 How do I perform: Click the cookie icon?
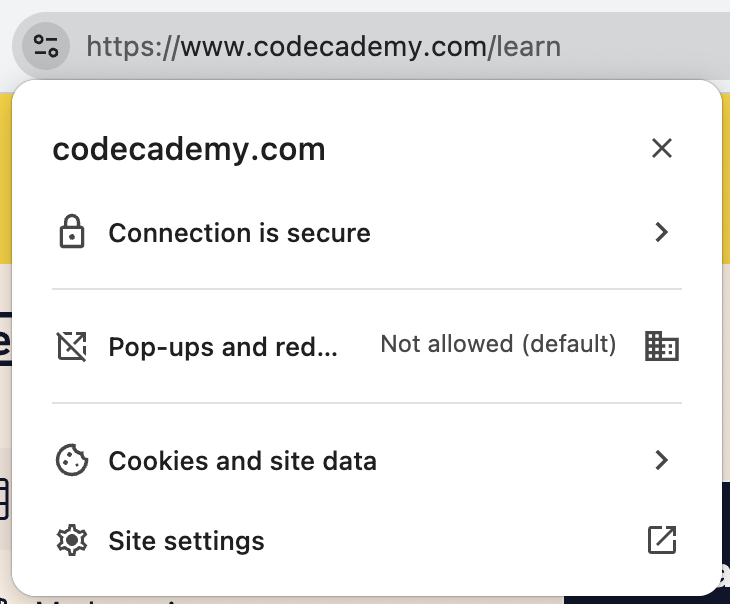71,461
